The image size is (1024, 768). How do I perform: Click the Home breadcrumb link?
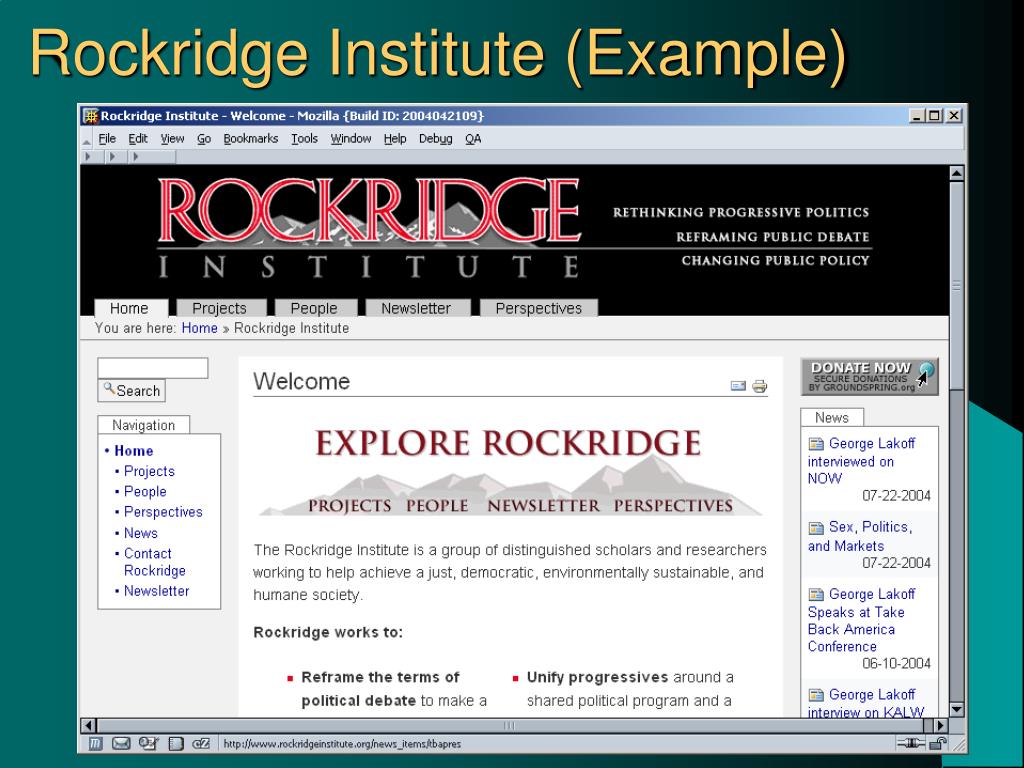[x=199, y=328]
